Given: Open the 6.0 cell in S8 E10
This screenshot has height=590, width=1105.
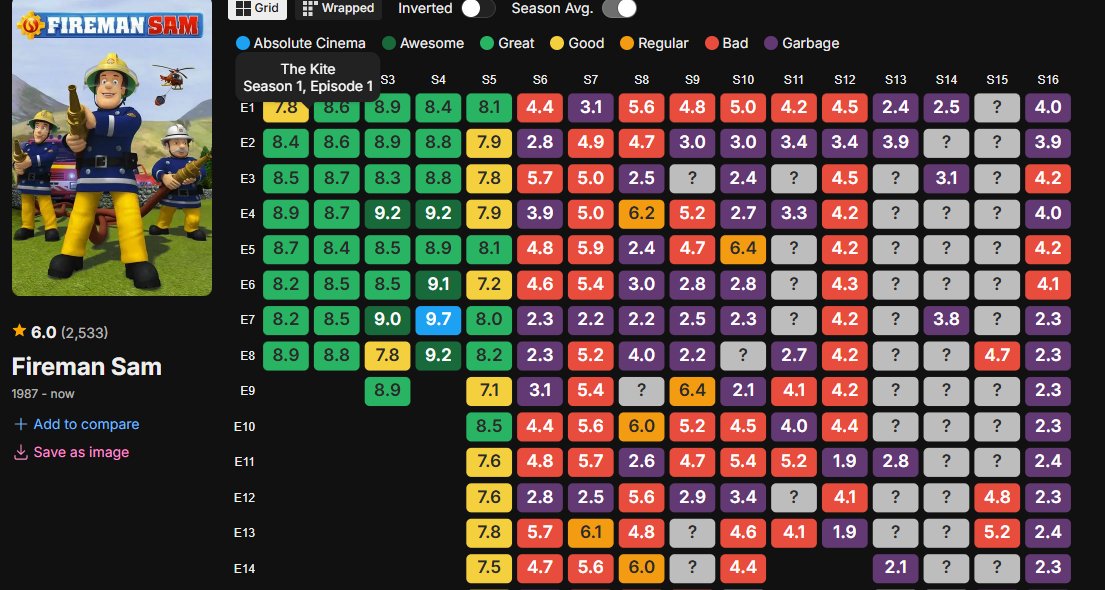Looking at the screenshot, I should 641,426.
